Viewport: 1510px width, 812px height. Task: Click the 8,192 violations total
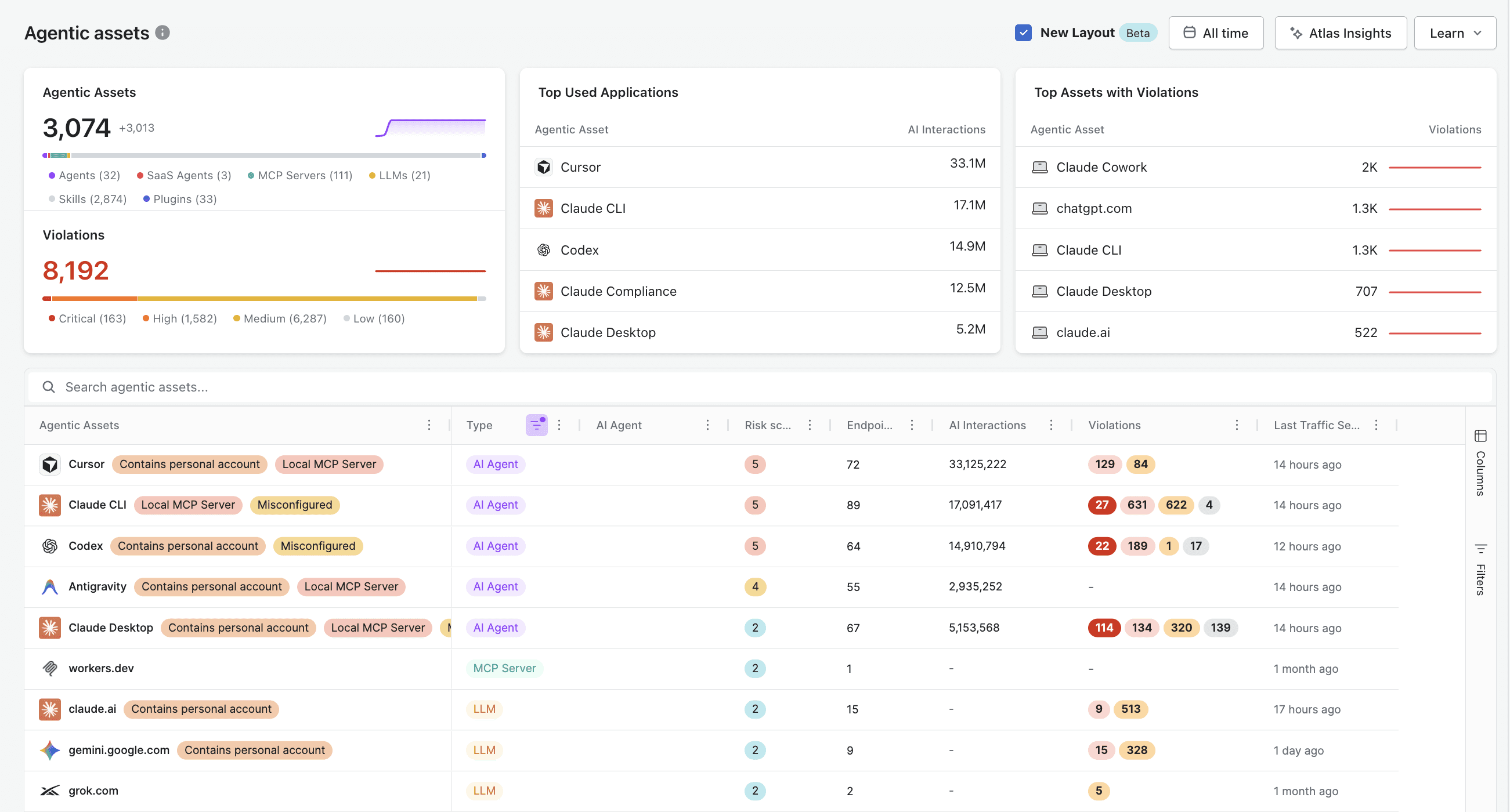click(x=75, y=271)
